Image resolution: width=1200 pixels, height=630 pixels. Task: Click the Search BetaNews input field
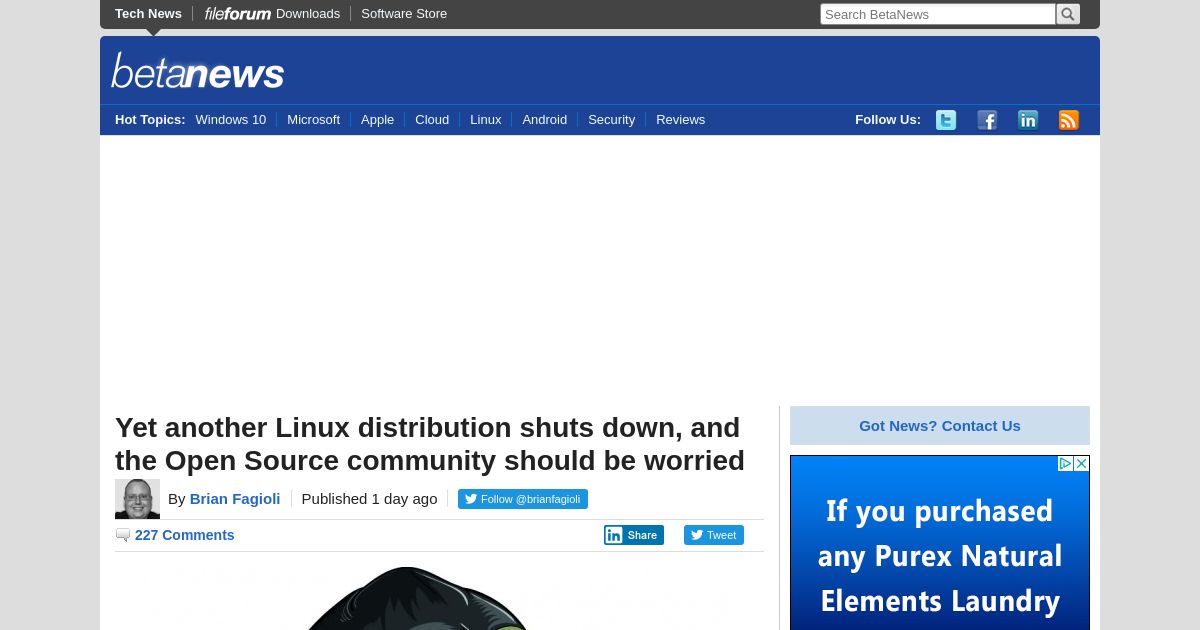click(938, 14)
